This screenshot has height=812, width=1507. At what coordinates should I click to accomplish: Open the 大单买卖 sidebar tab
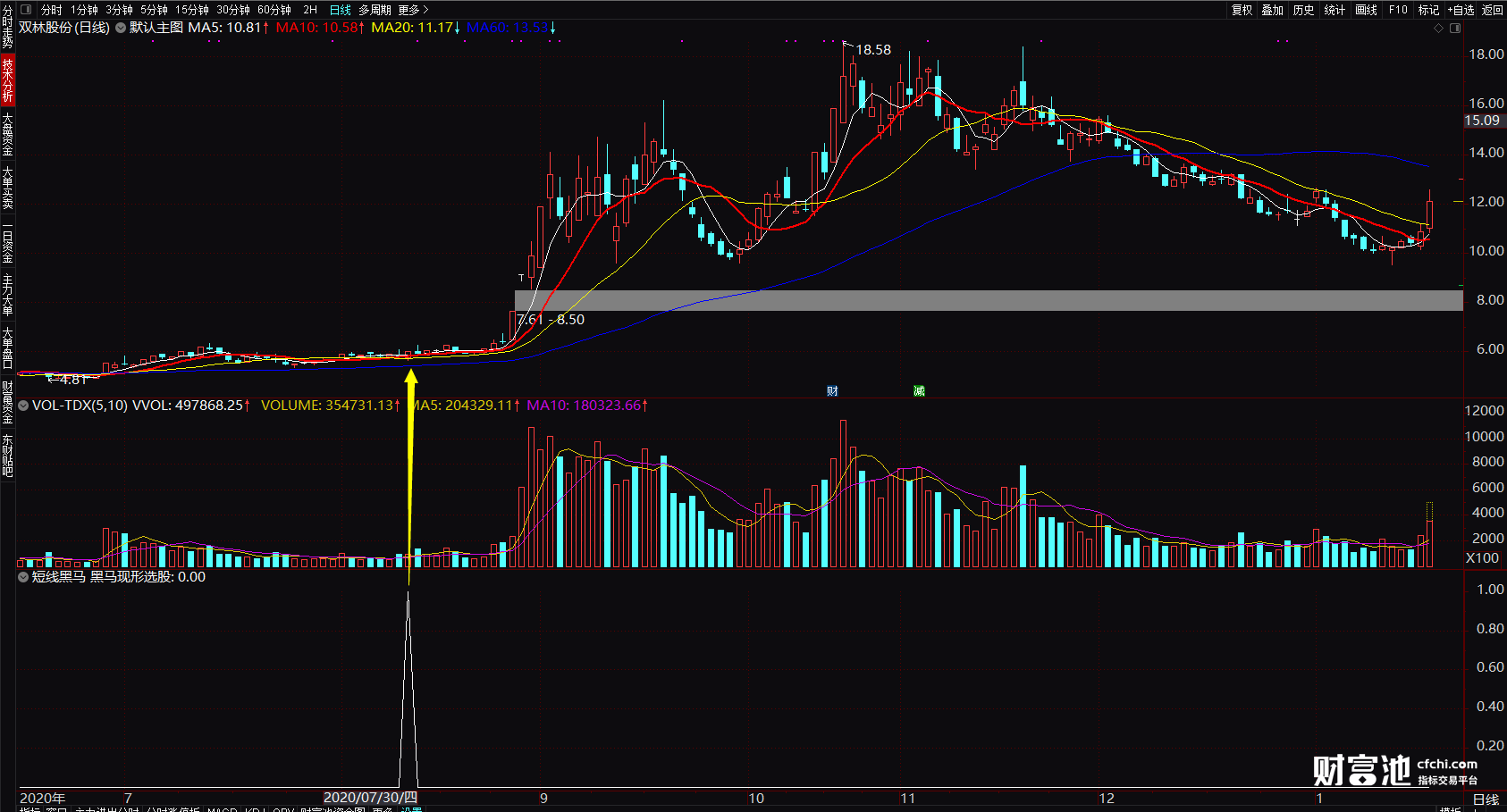click(7, 187)
